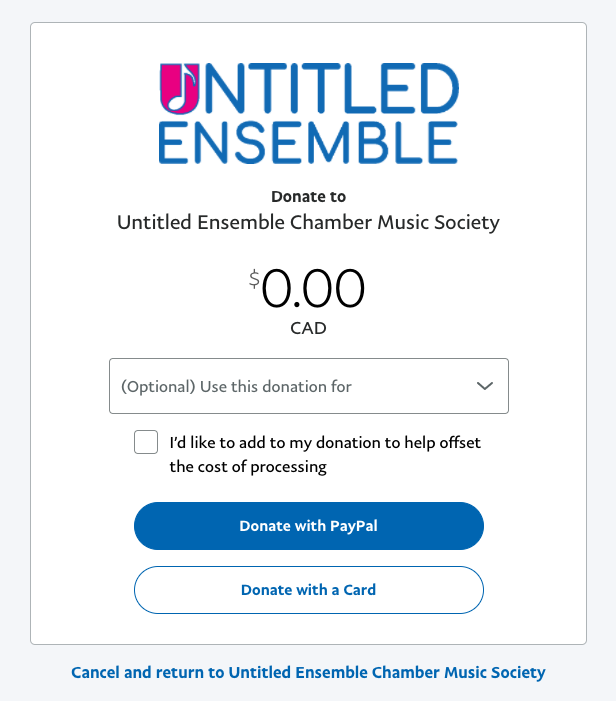
Task: Follow the Cancel and return link
Action: coord(308,672)
